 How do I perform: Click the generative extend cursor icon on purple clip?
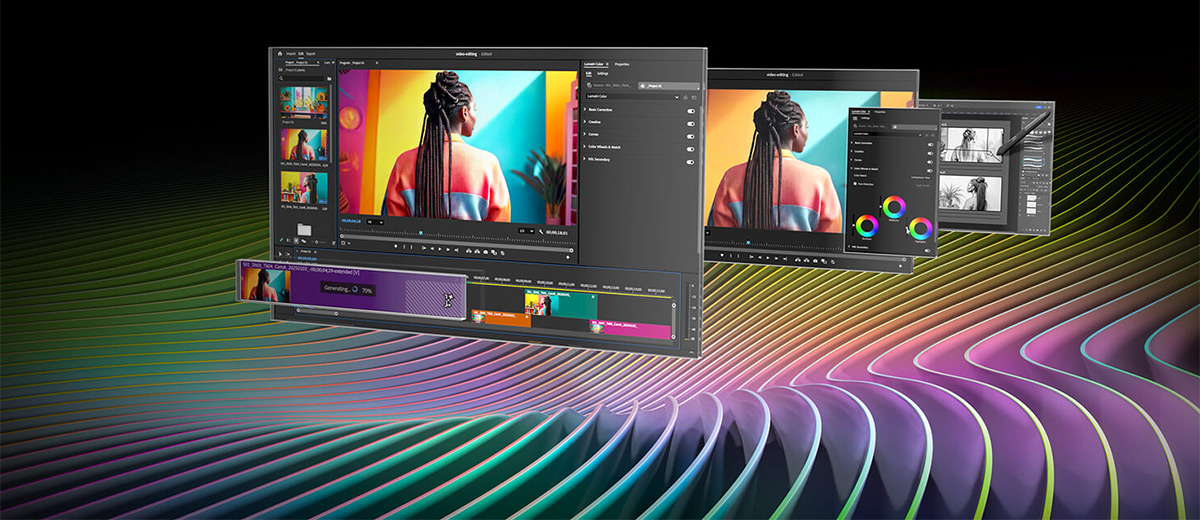click(x=449, y=299)
